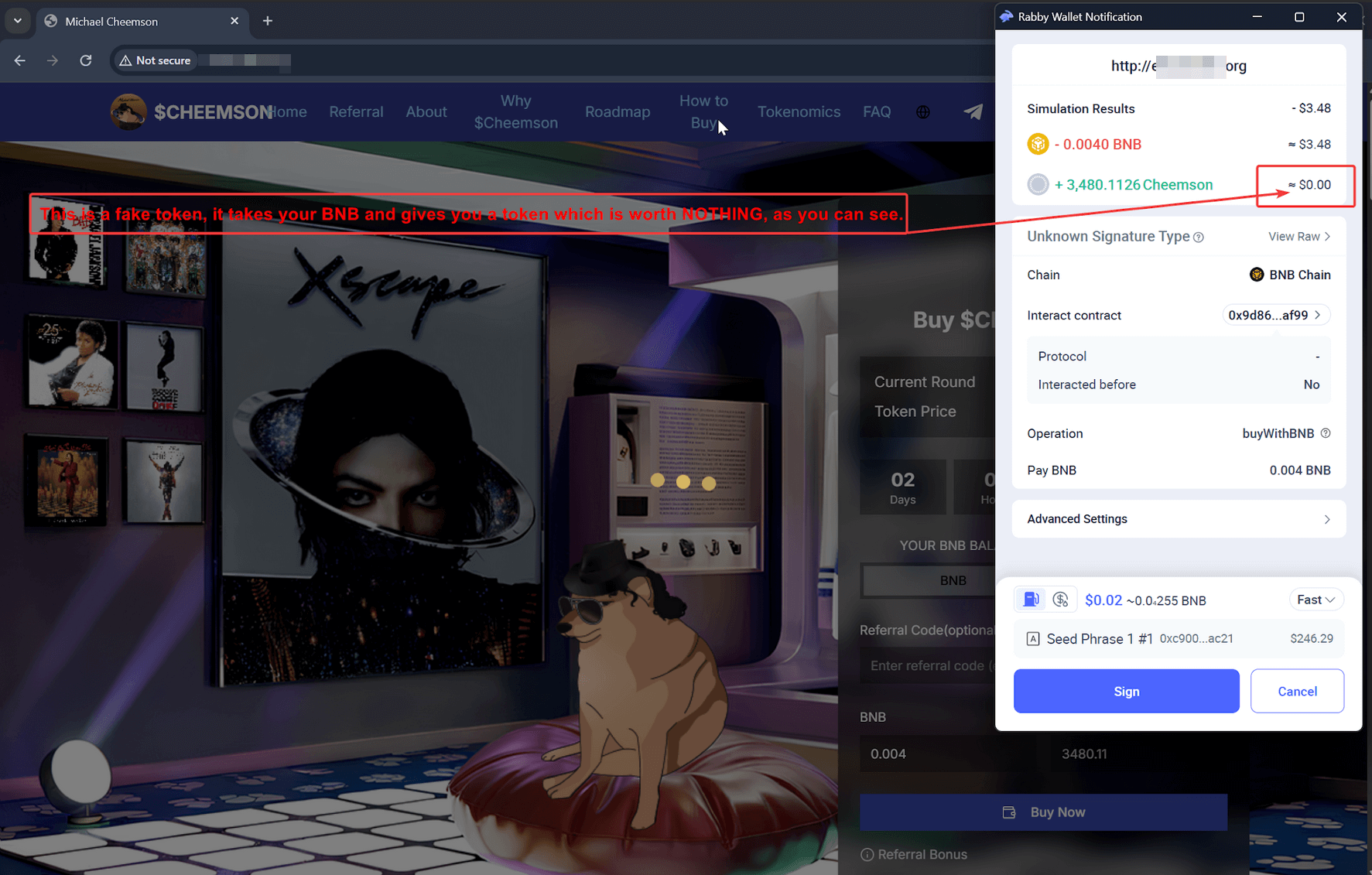Image resolution: width=1372 pixels, height=875 pixels.
Task: Open View Raw transaction link
Action: click(x=1298, y=237)
